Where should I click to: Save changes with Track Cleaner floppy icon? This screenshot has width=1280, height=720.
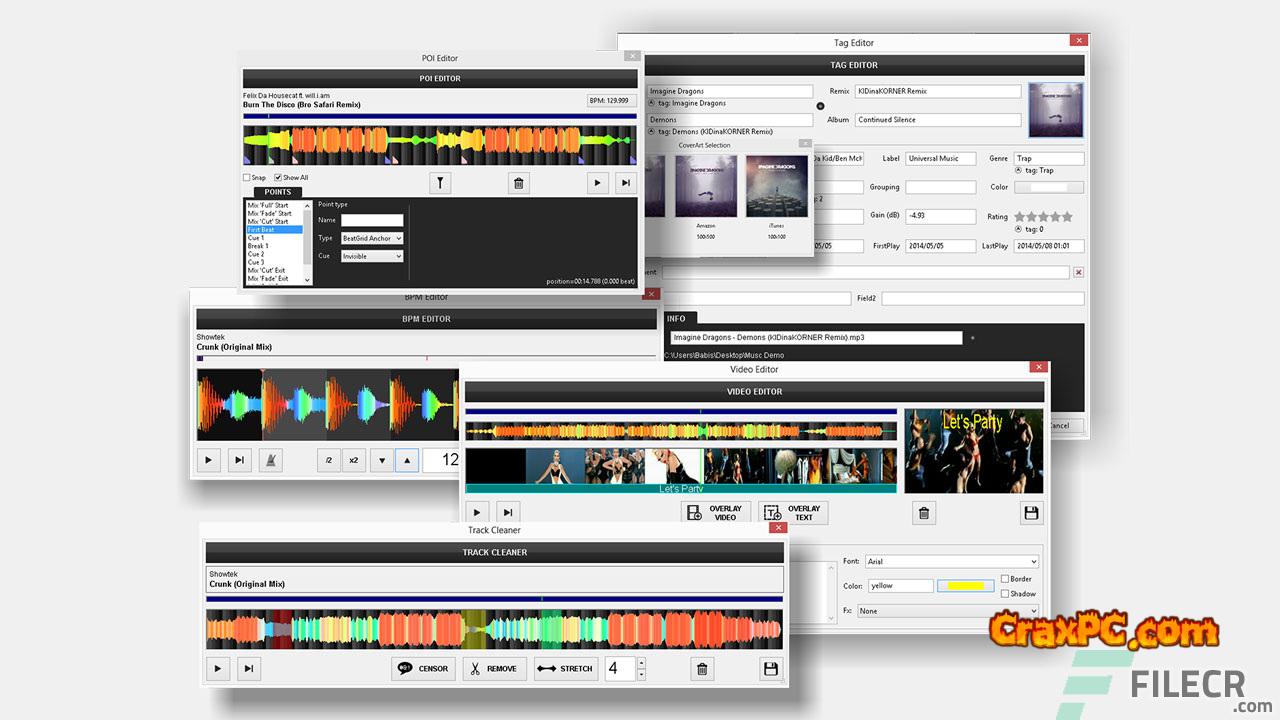(770, 669)
